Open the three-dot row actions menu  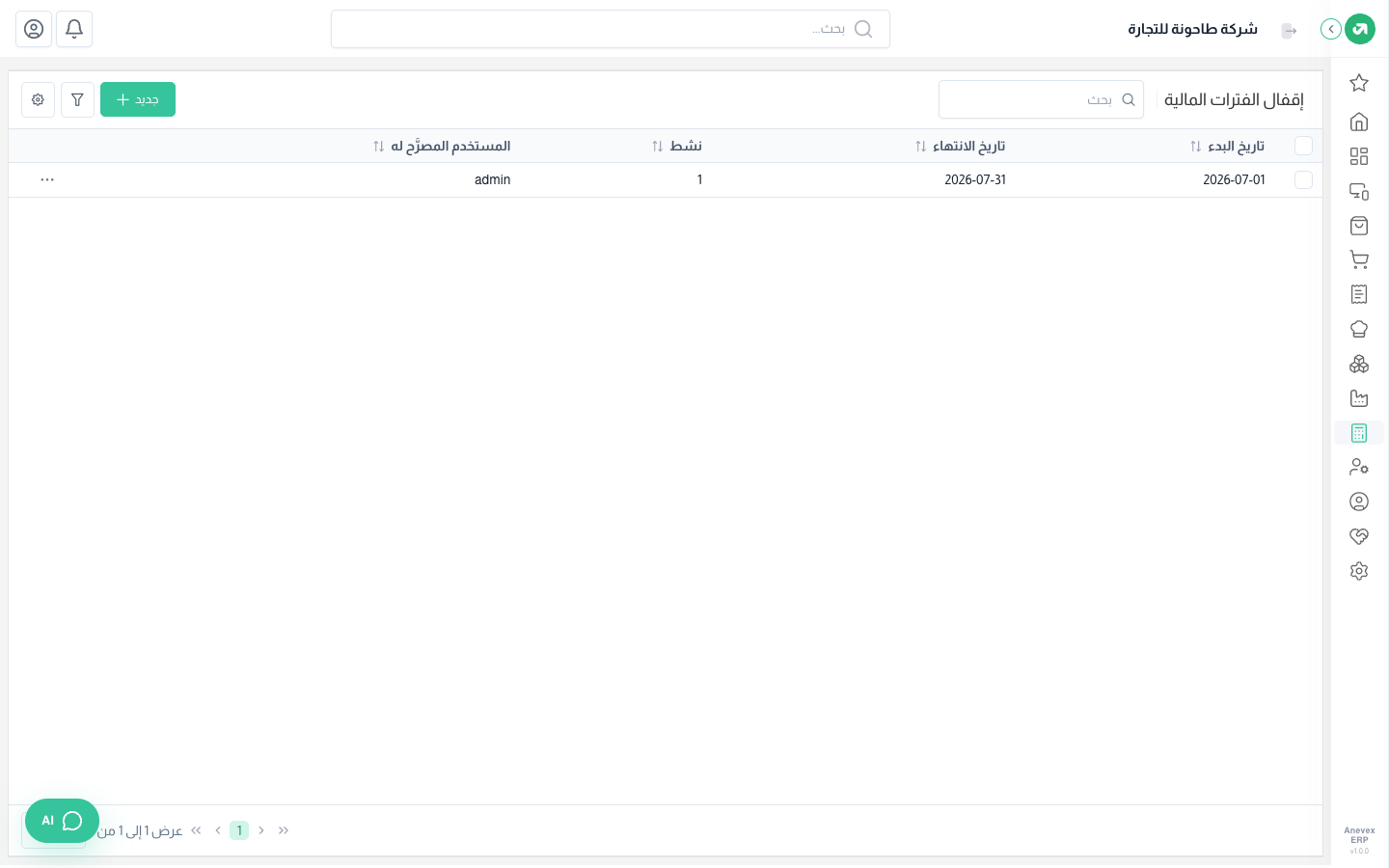click(47, 179)
